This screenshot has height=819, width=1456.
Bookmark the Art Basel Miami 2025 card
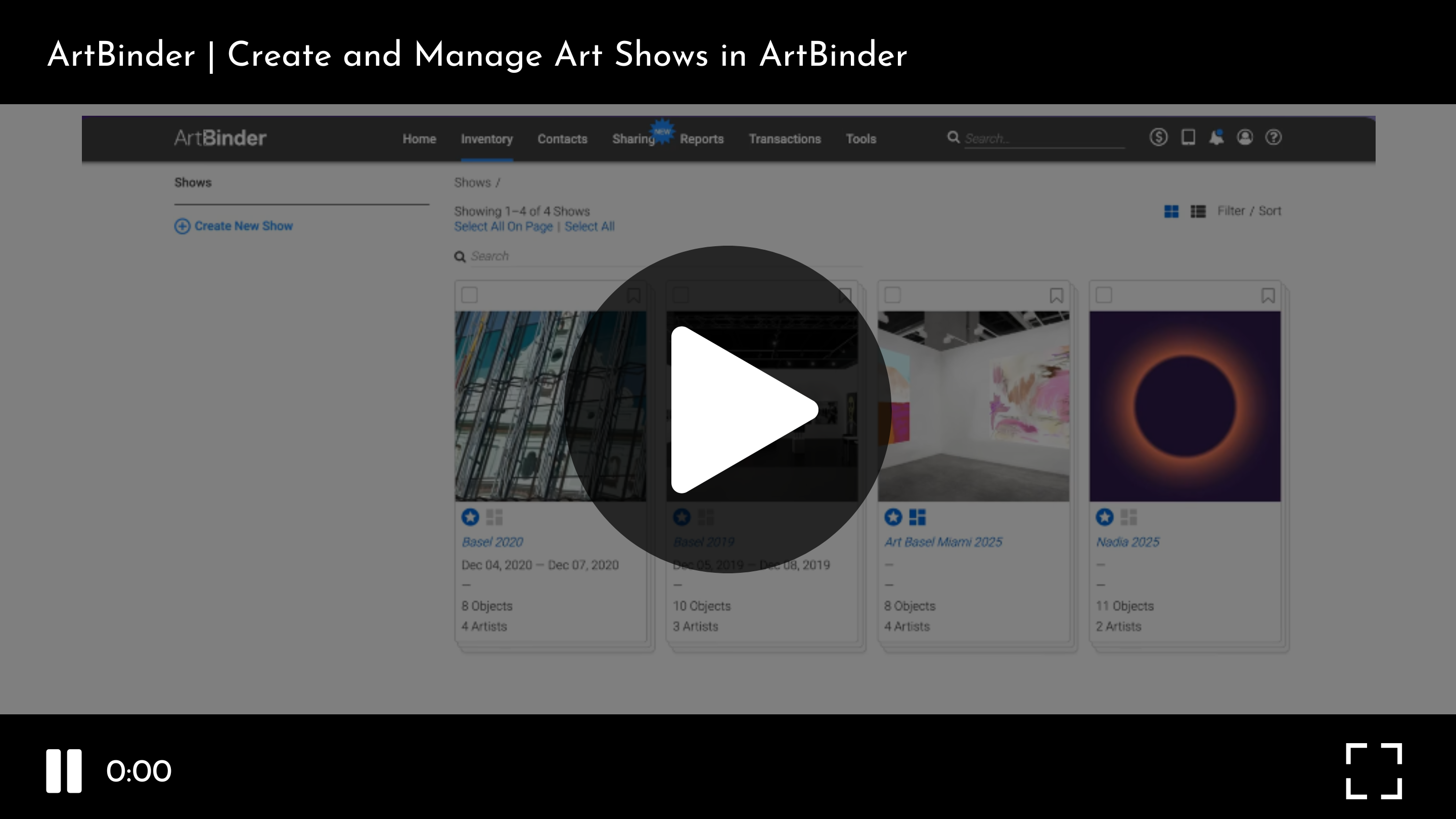tap(1057, 295)
